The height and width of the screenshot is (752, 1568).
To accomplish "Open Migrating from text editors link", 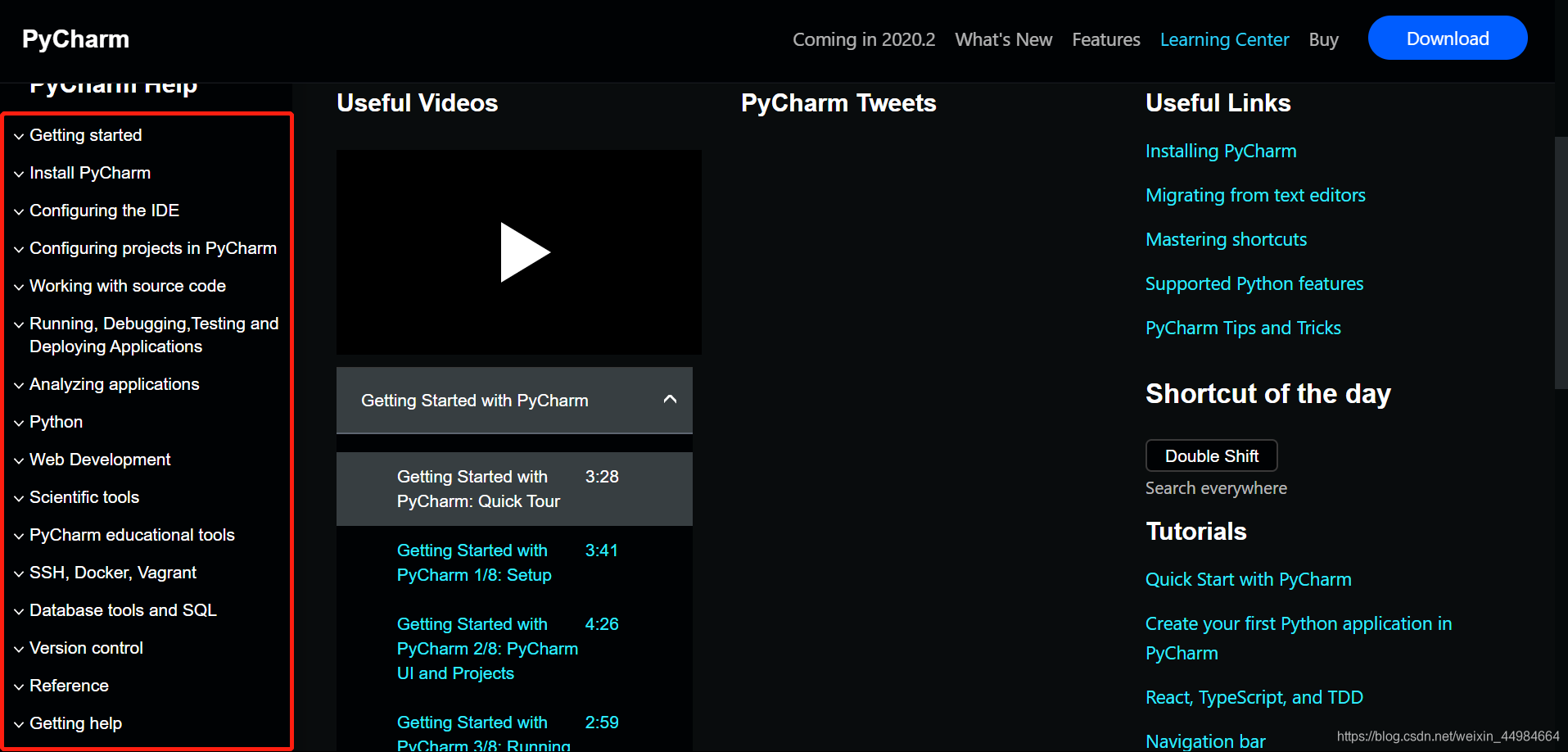I will click(x=1255, y=195).
